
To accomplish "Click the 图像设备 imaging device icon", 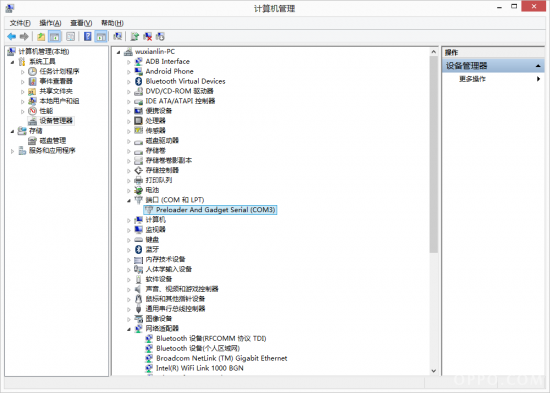I will point(139,319).
